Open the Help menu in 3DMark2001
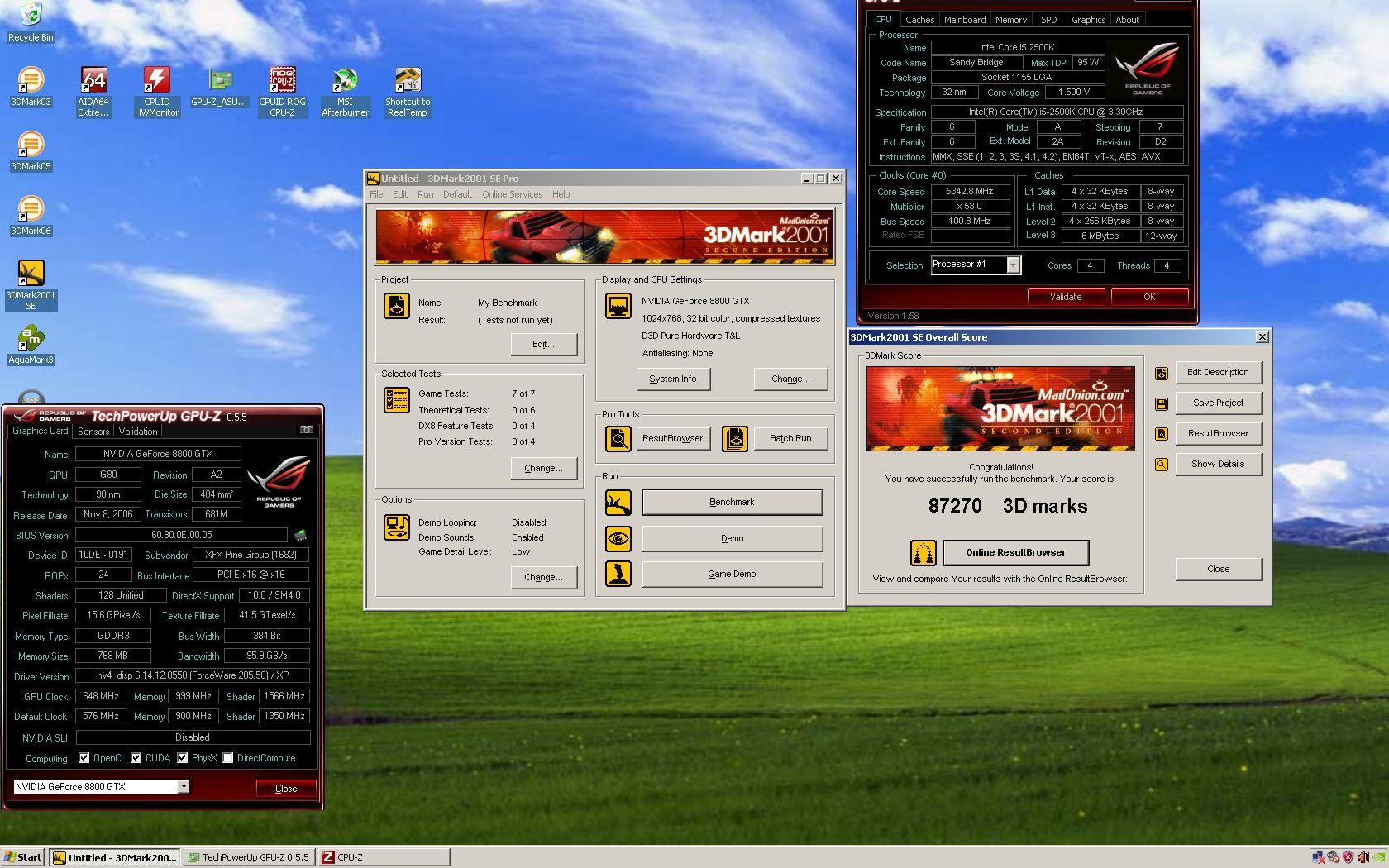The height and width of the screenshot is (868, 1389). tap(561, 194)
